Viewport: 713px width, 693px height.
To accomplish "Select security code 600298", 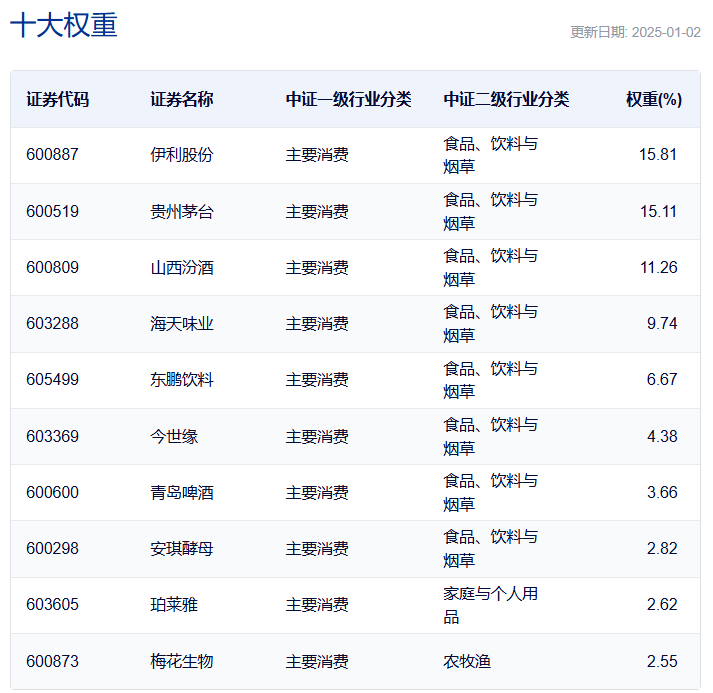I will point(52,548).
